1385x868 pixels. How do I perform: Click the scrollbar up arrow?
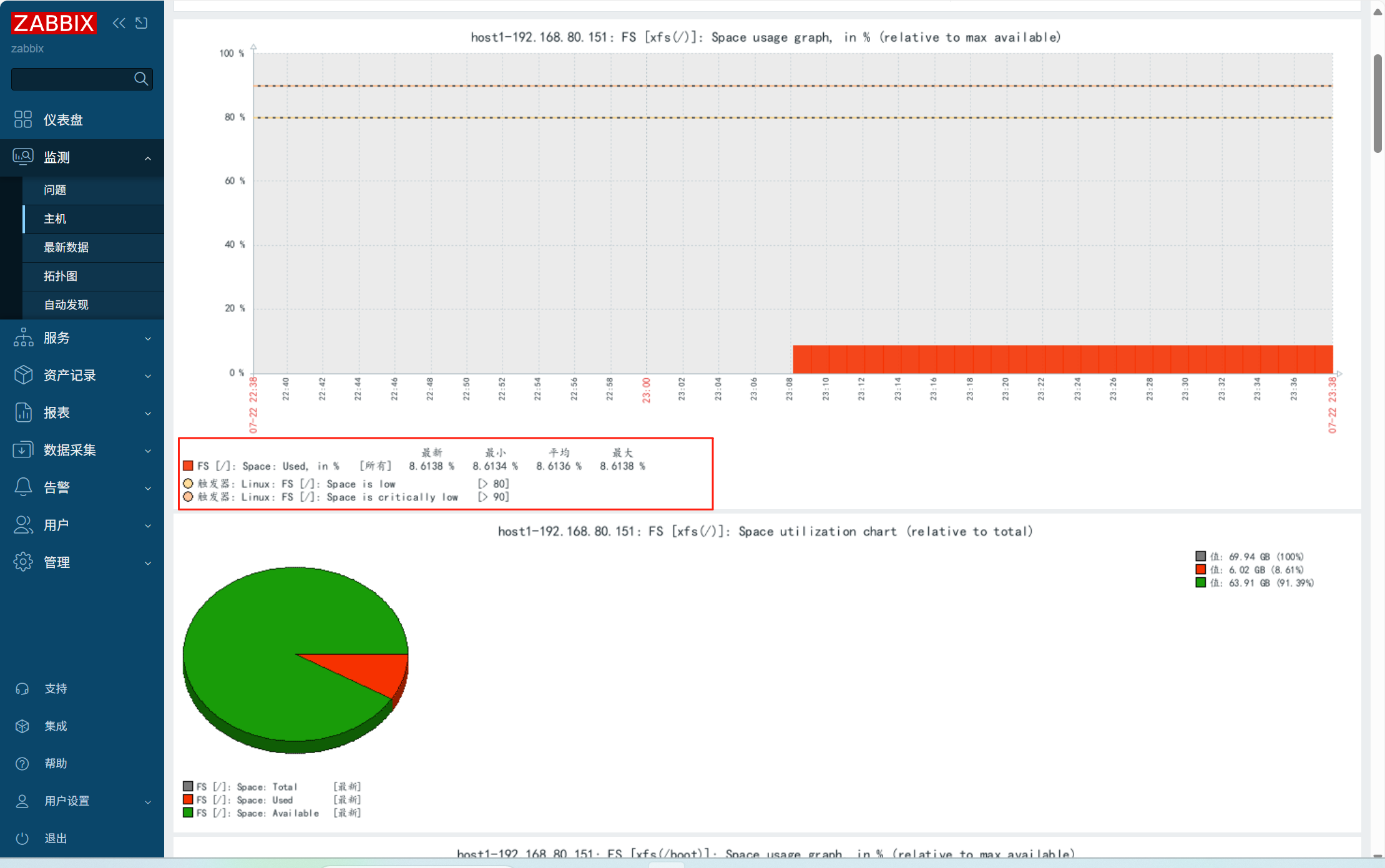tap(1378, 11)
